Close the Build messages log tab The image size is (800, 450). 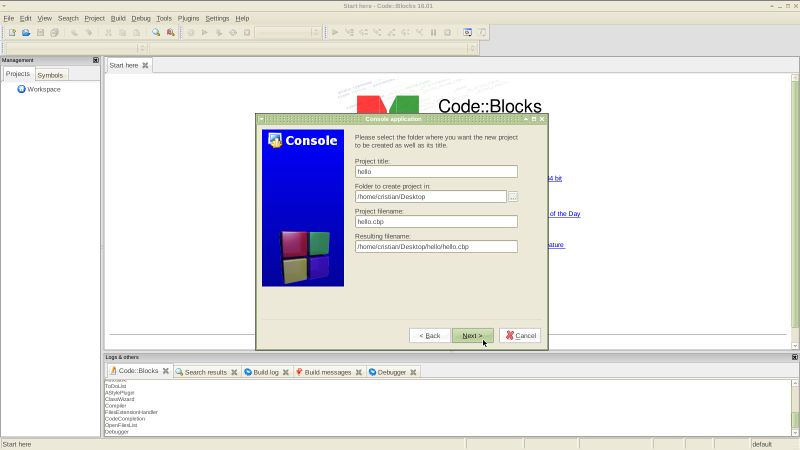359,372
